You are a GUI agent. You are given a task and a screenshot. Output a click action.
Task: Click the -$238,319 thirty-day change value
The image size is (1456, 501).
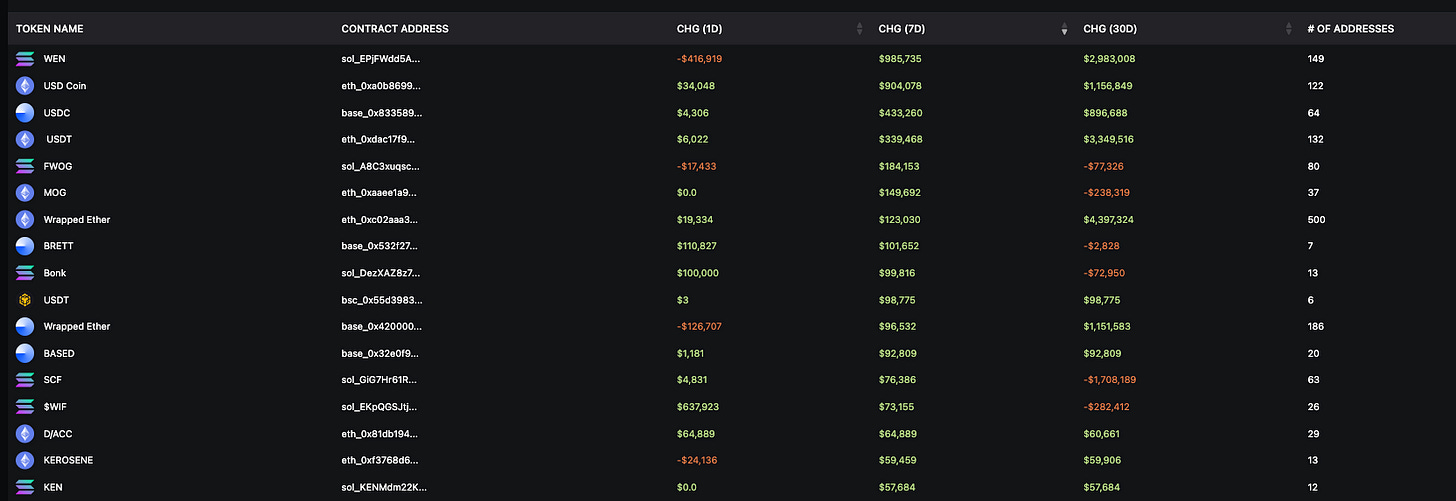[1107, 193]
